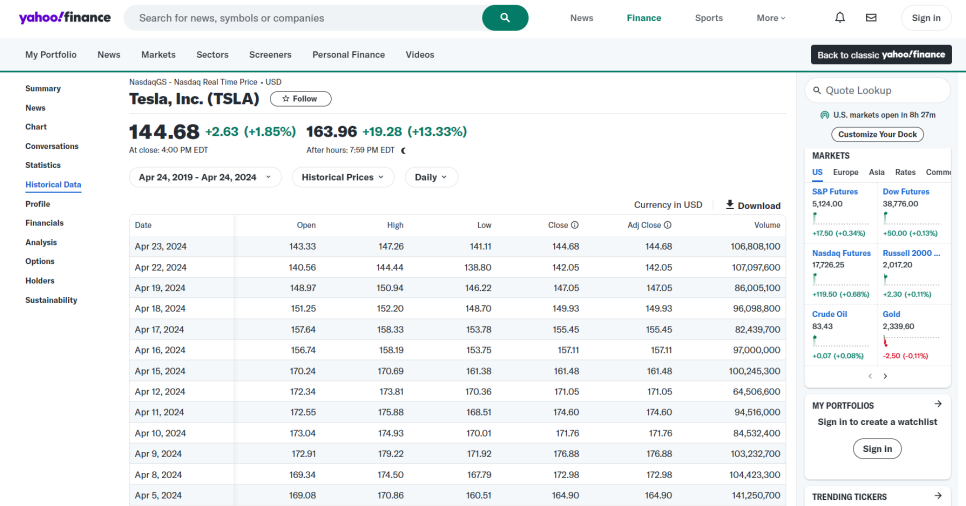Select the Asia markets tab
The width and height of the screenshot is (966, 506).
[x=877, y=173]
